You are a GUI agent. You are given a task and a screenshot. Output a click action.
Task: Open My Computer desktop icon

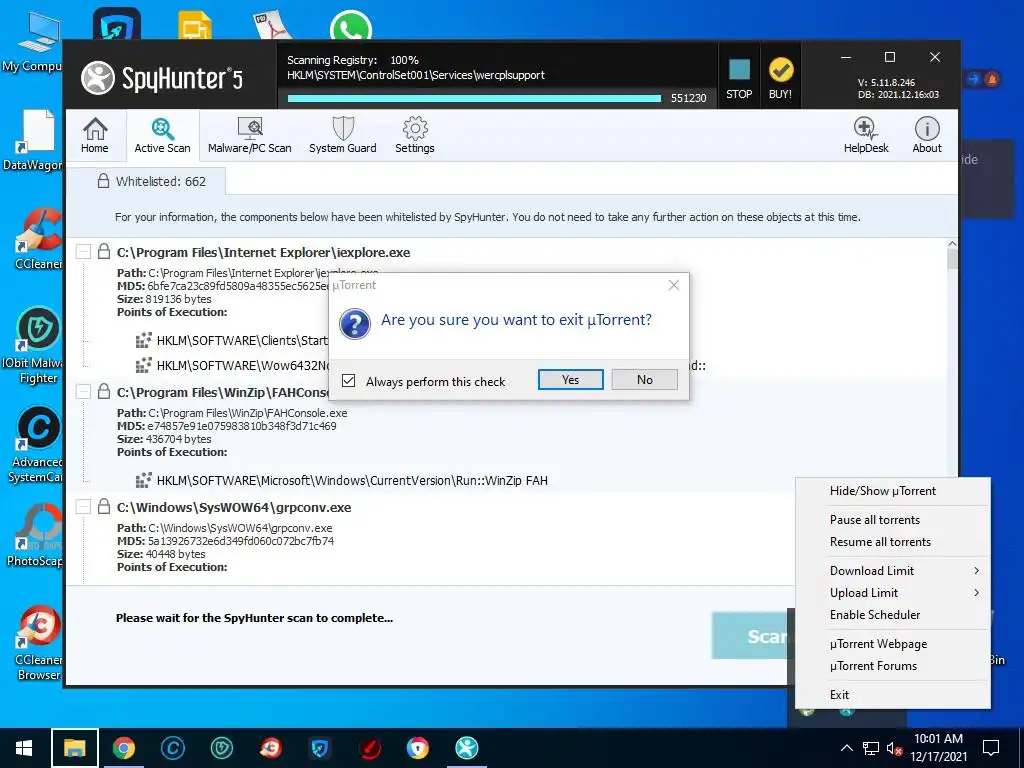[34, 42]
